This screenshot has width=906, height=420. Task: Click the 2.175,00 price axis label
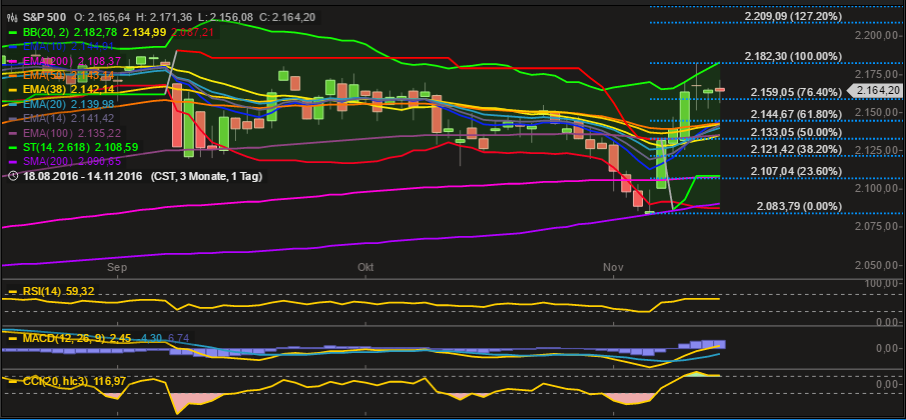(x=877, y=74)
